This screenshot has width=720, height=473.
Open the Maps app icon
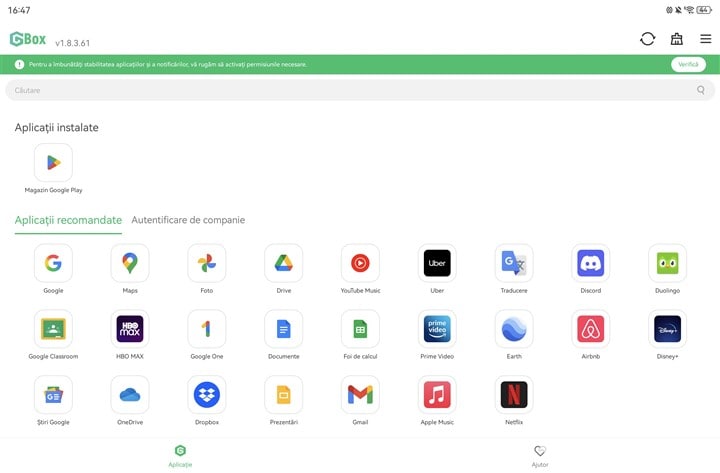[x=130, y=263]
